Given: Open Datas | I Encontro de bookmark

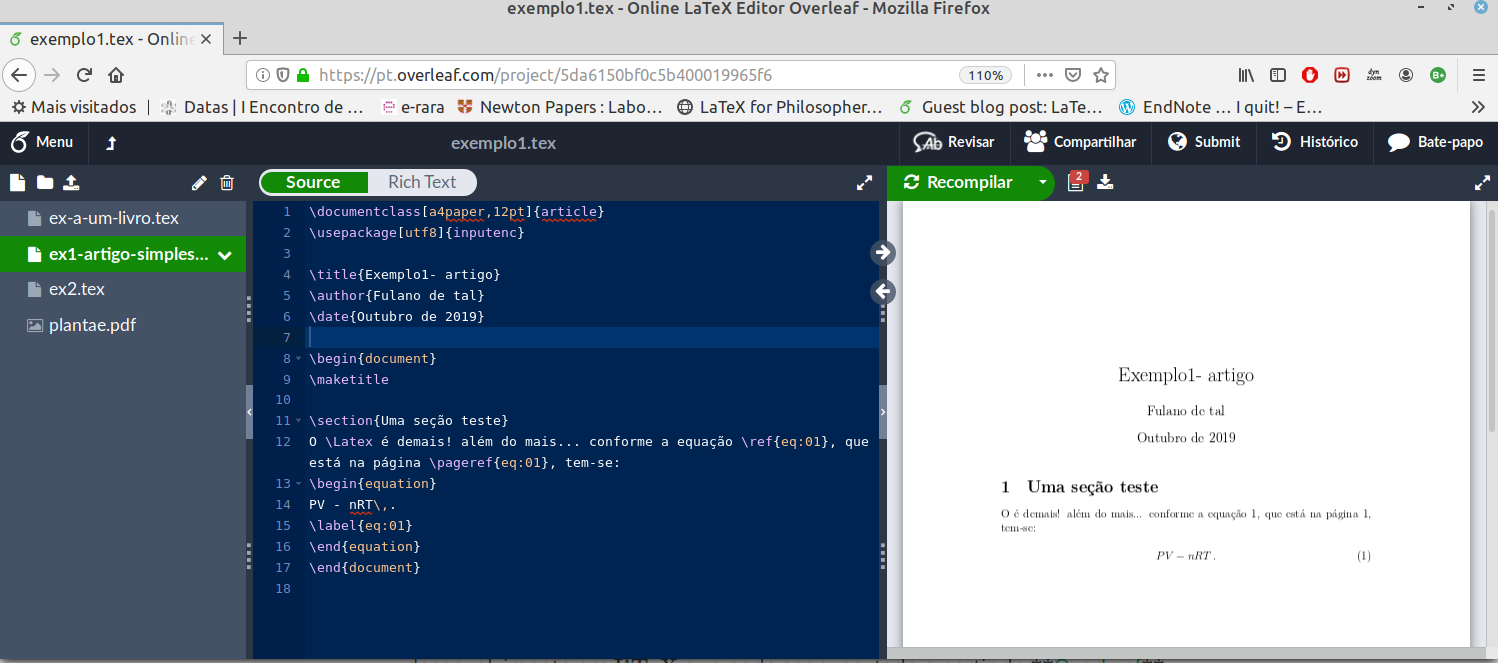Looking at the screenshot, I should [263, 107].
